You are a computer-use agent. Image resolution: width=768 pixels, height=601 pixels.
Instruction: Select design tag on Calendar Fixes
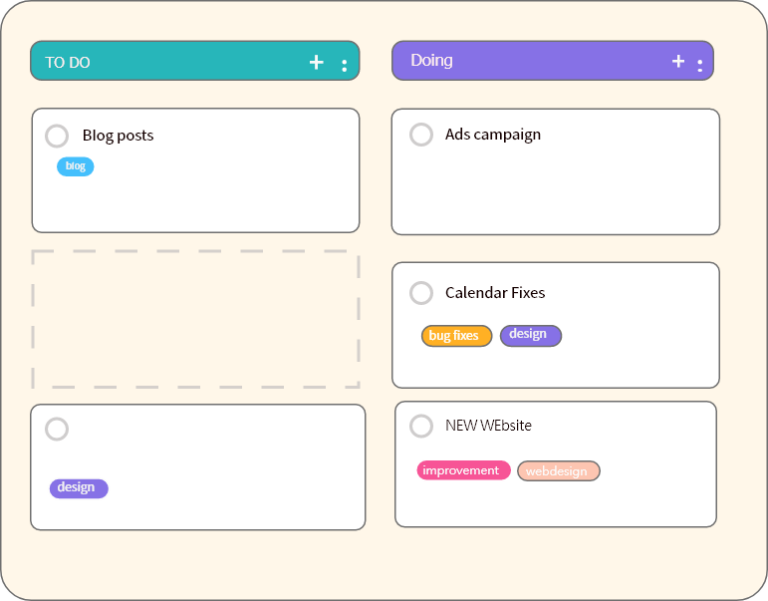point(530,335)
